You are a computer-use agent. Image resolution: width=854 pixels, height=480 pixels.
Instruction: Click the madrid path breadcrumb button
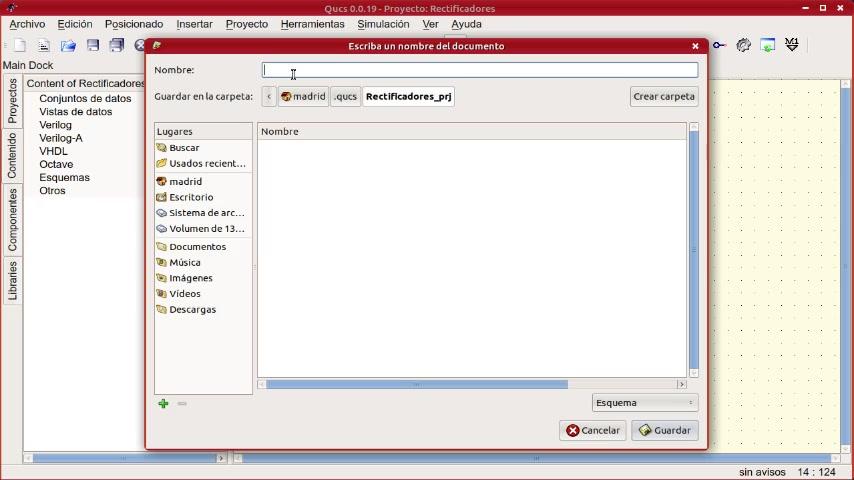click(303, 96)
